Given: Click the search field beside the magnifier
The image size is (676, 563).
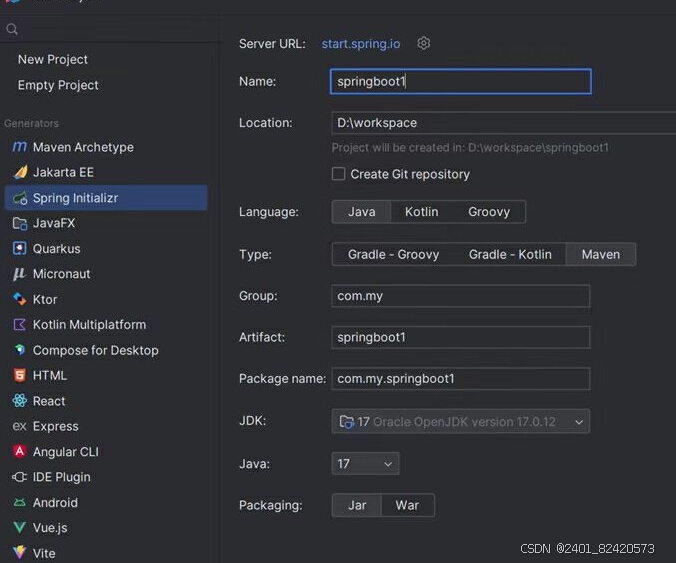Looking at the screenshot, I should pyautogui.click(x=119, y=29).
